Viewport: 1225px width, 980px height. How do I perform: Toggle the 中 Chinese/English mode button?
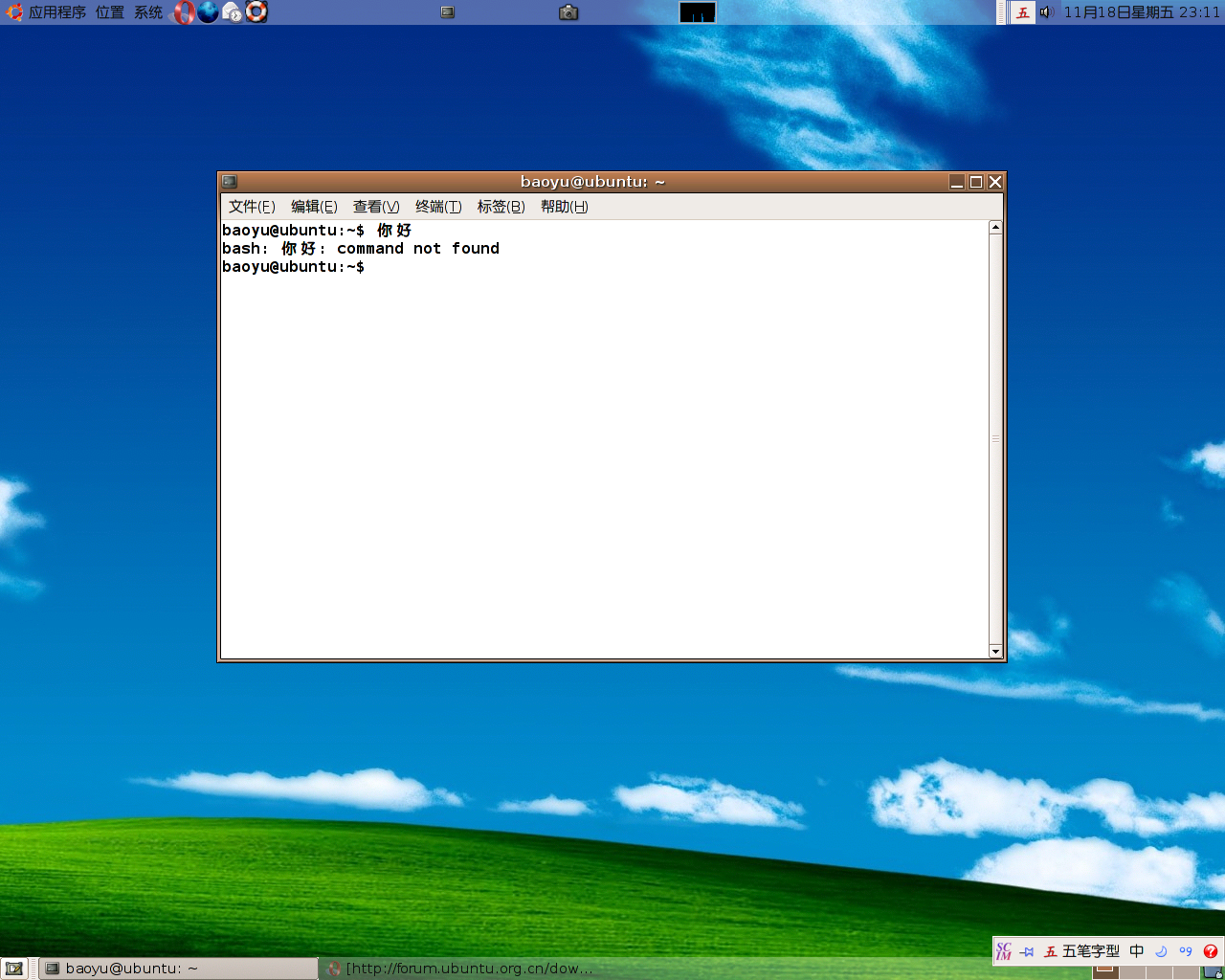click(1137, 951)
